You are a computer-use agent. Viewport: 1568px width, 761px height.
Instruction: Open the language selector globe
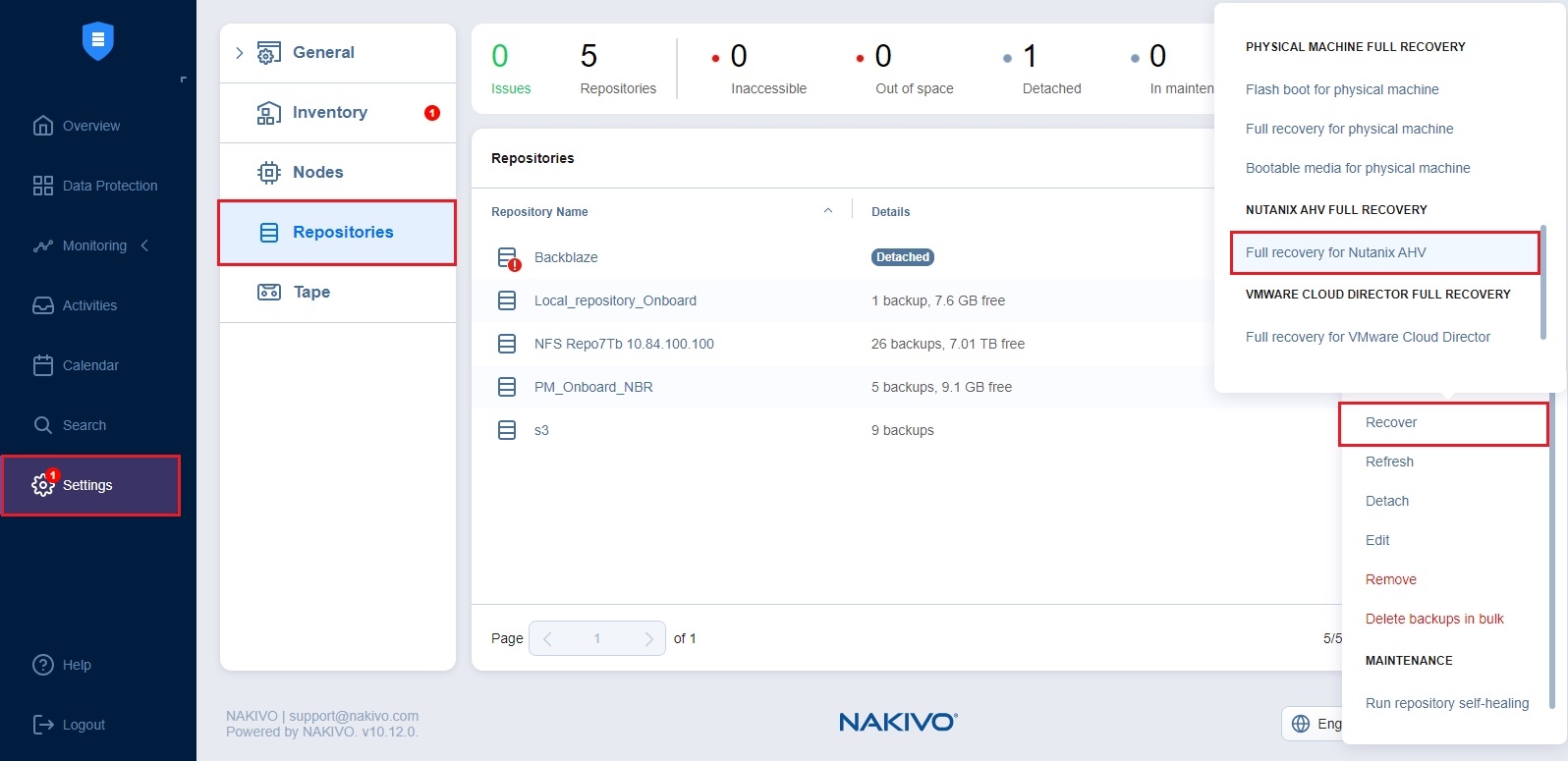(1301, 724)
